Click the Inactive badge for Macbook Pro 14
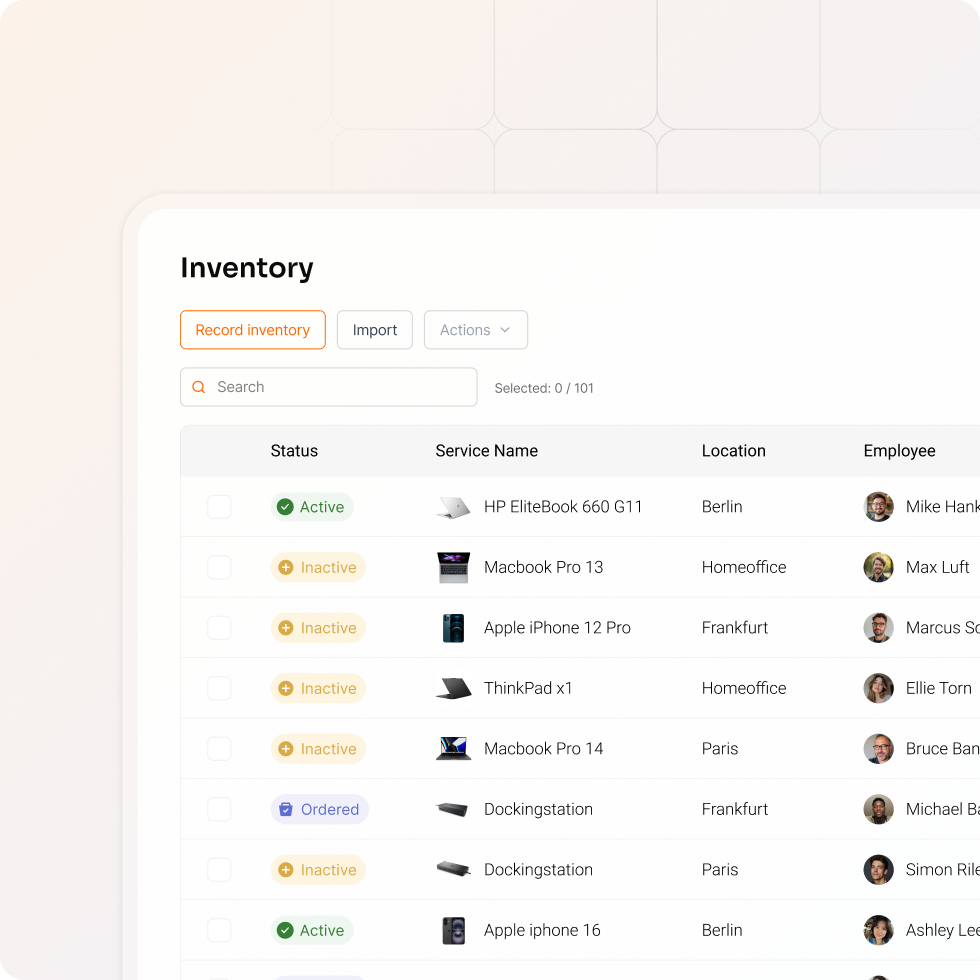The width and height of the screenshot is (980, 980). coord(318,749)
